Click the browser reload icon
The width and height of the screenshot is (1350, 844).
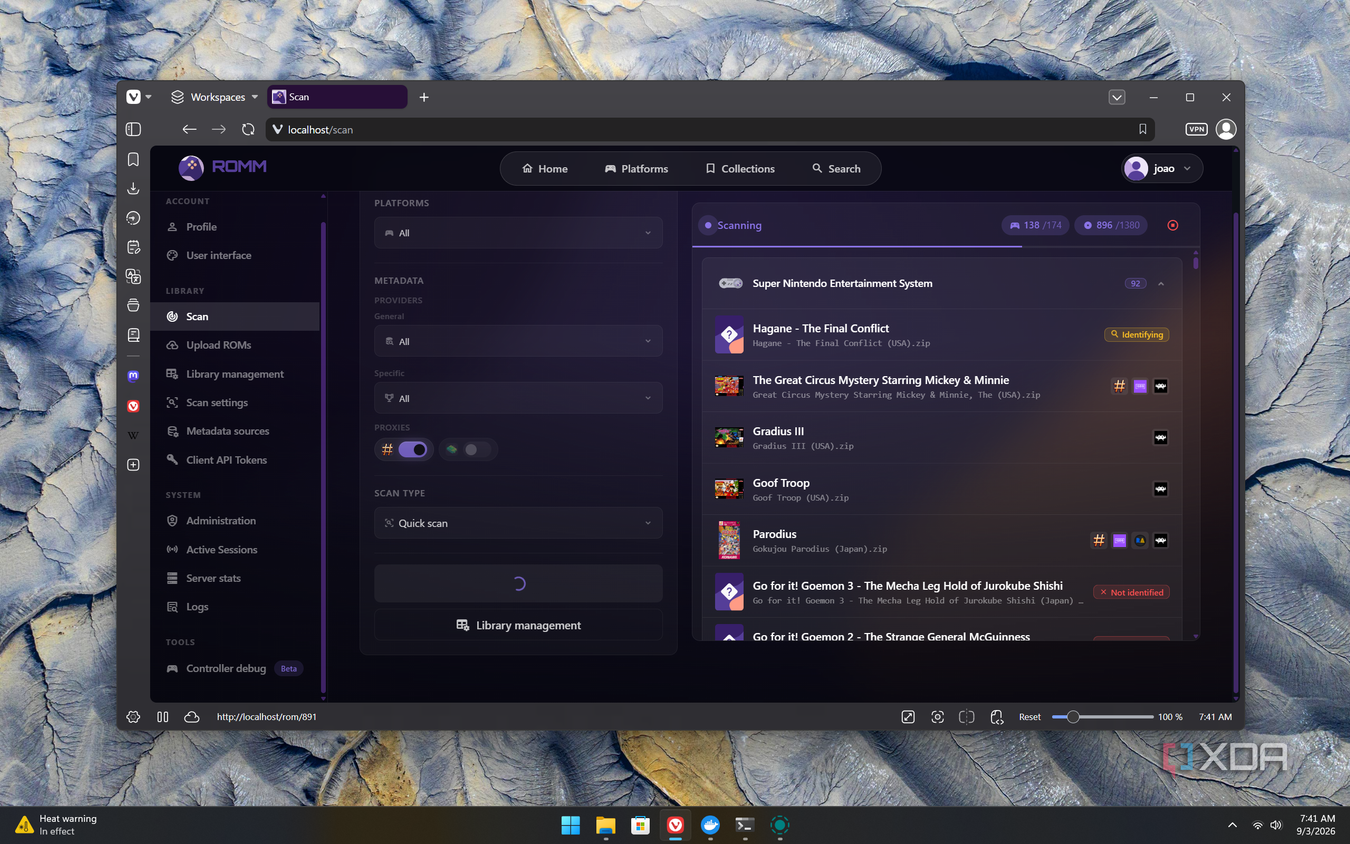tap(248, 129)
